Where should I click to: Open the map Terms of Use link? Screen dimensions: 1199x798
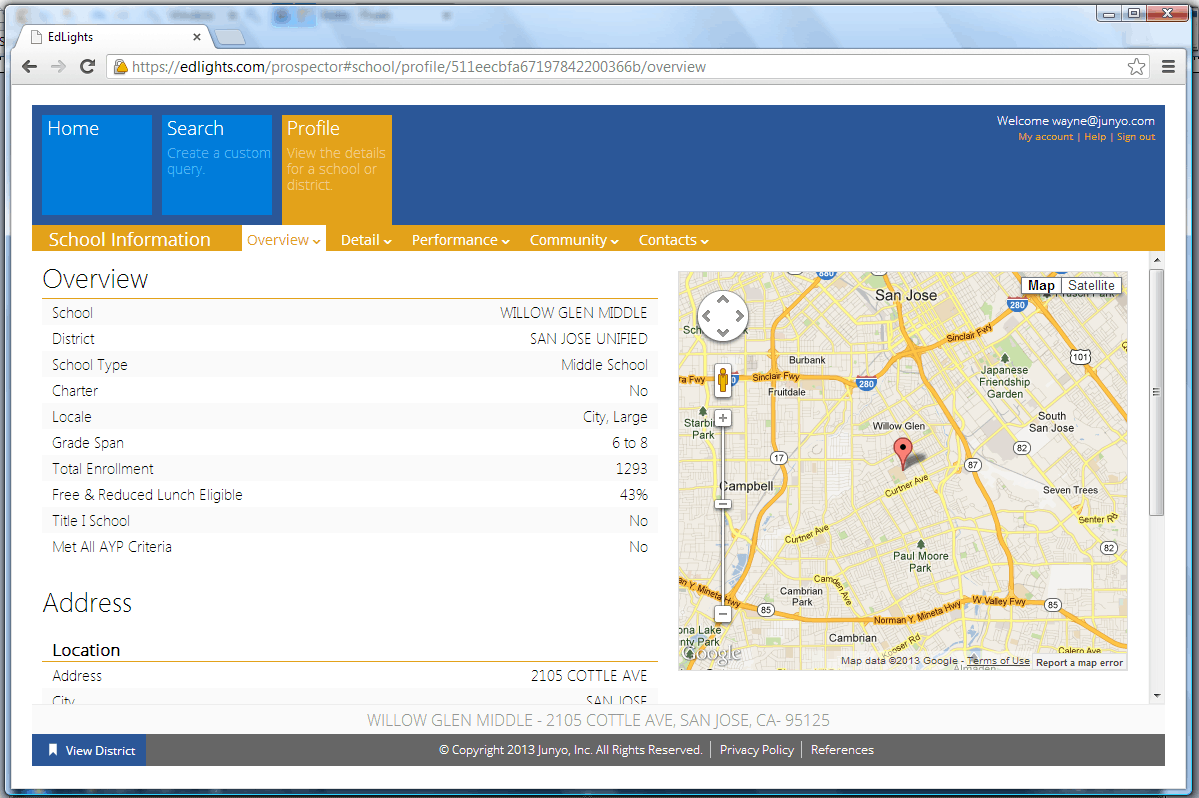[999, 661]
